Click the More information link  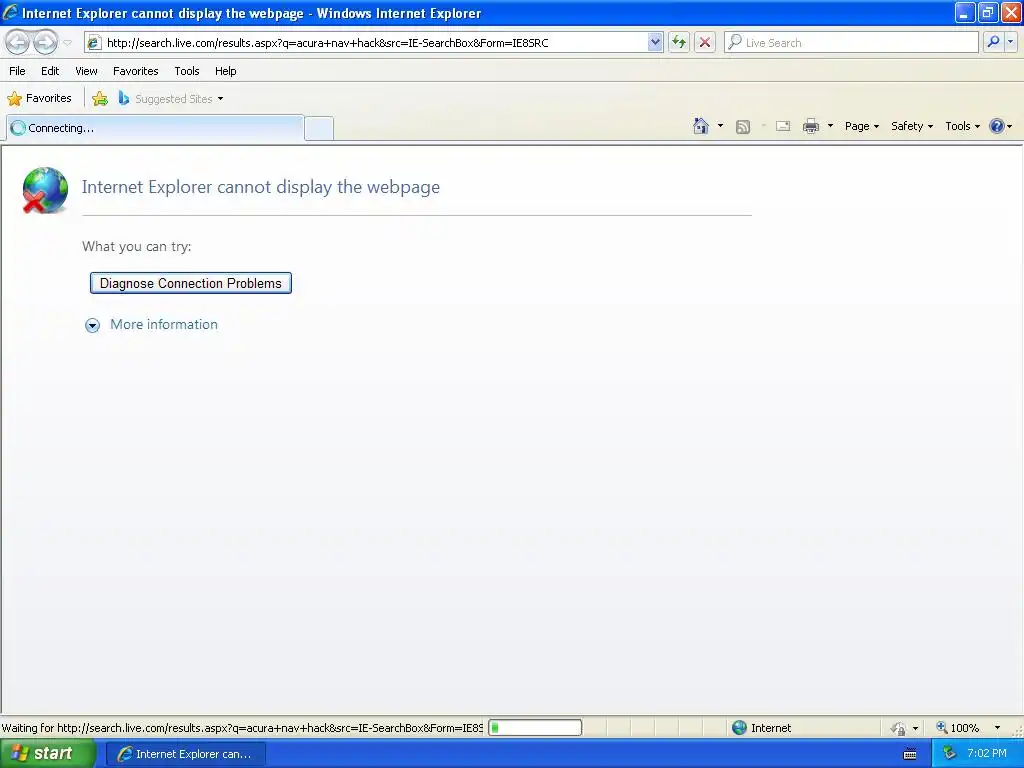coord(164,325)
